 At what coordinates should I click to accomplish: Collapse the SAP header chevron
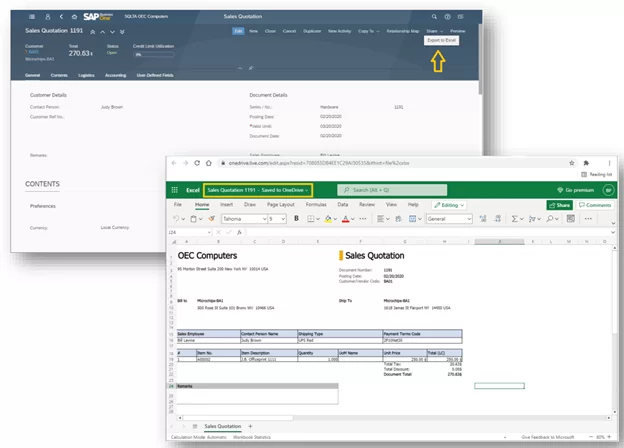click(240, 68)
